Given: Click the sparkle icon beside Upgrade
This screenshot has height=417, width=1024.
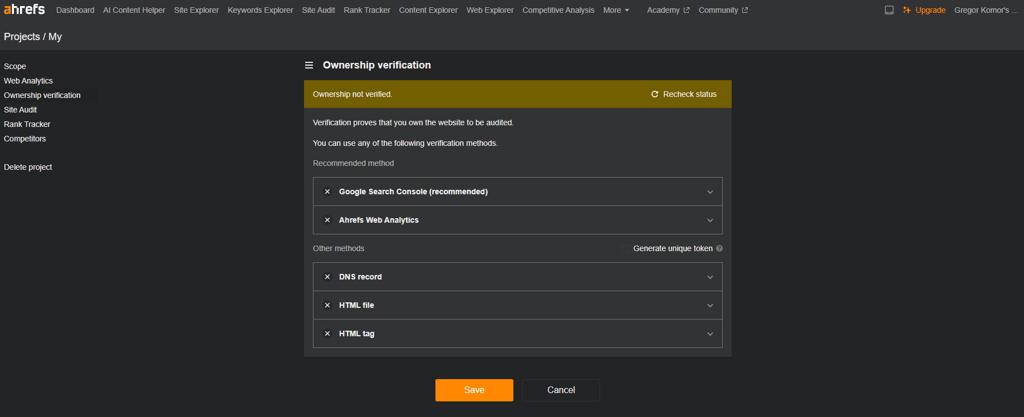Looking at the screenshot, I should point(906,10).
